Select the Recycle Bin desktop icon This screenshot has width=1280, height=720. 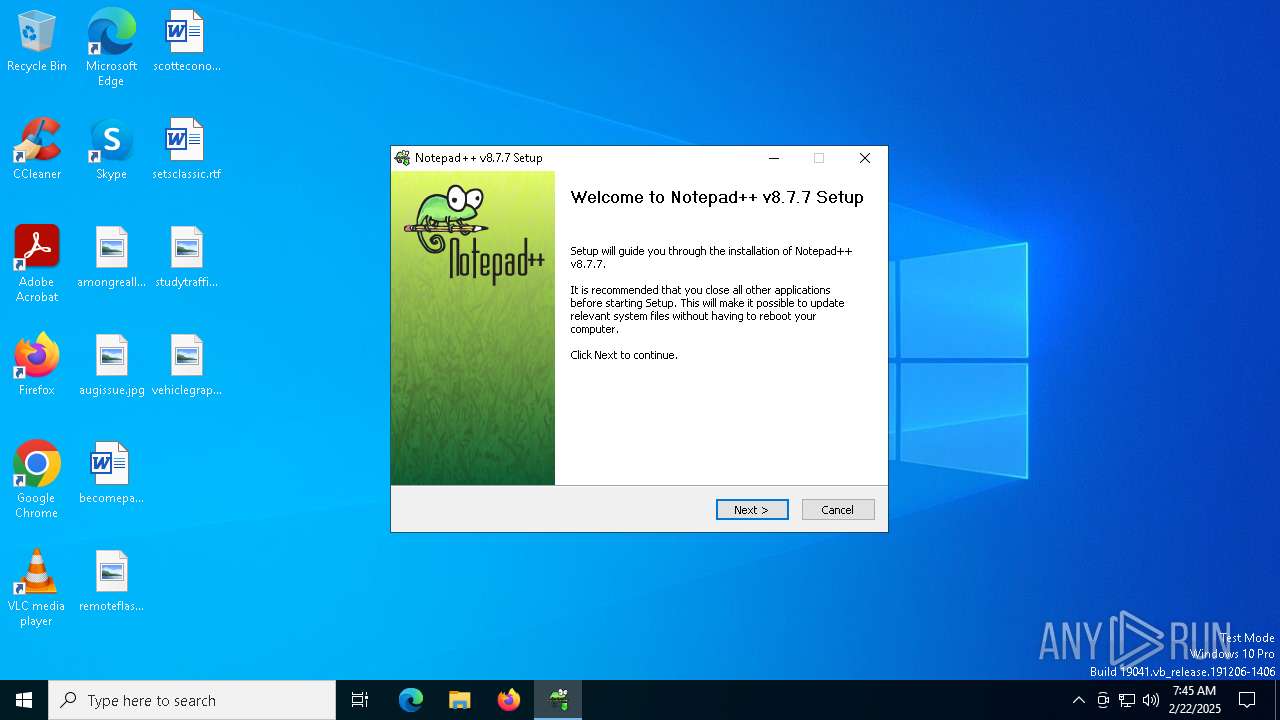pos(37,42)
